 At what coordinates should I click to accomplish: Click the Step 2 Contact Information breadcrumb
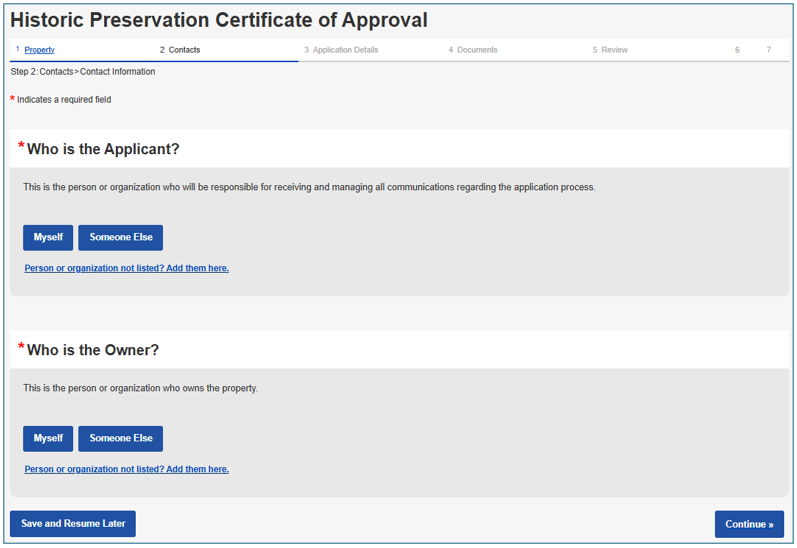(x=83, y=72)
